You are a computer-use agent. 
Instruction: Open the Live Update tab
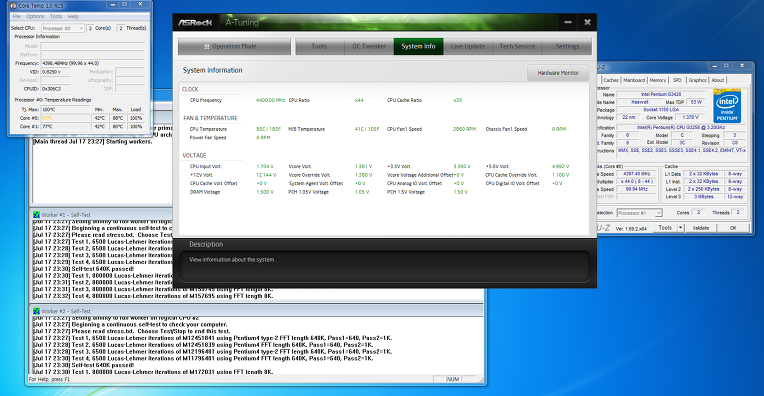click(x=468, y=46)
